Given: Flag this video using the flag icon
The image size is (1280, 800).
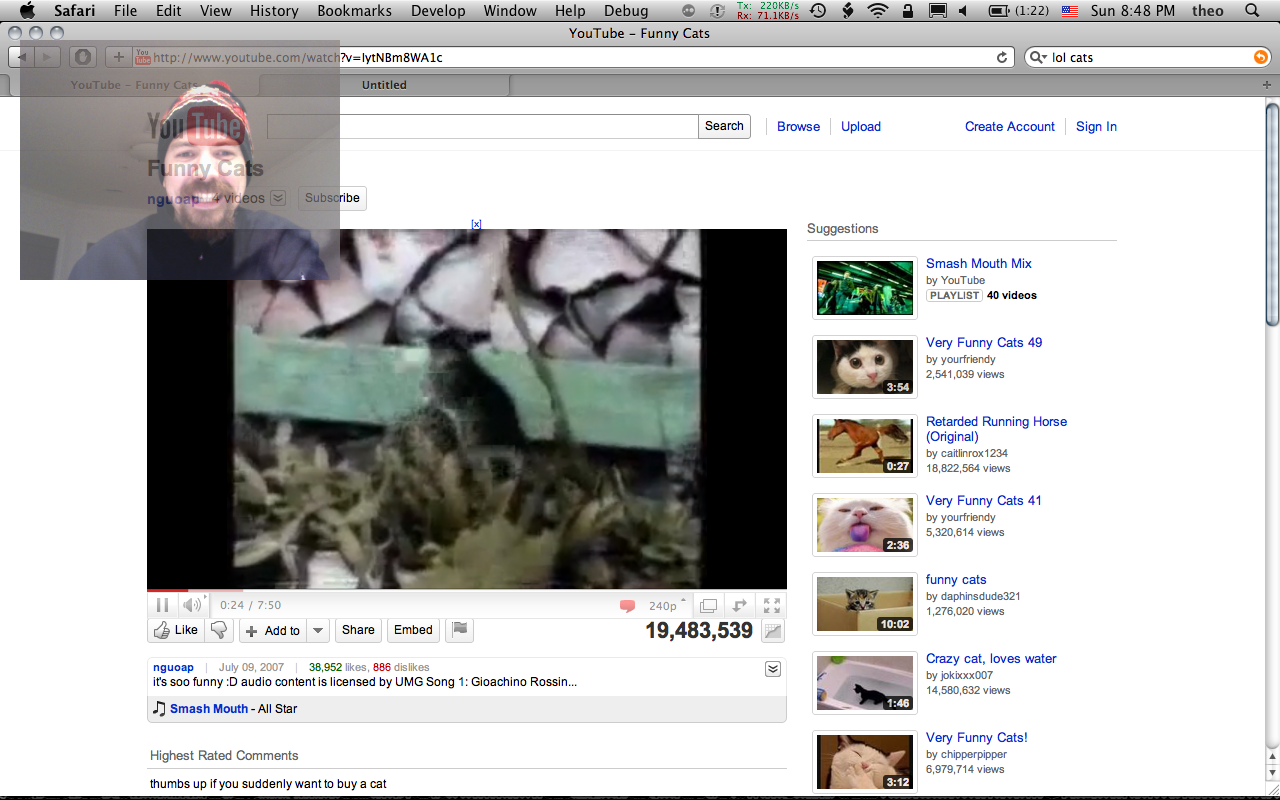Looking at the screenshot, I should tap(460, 630).
